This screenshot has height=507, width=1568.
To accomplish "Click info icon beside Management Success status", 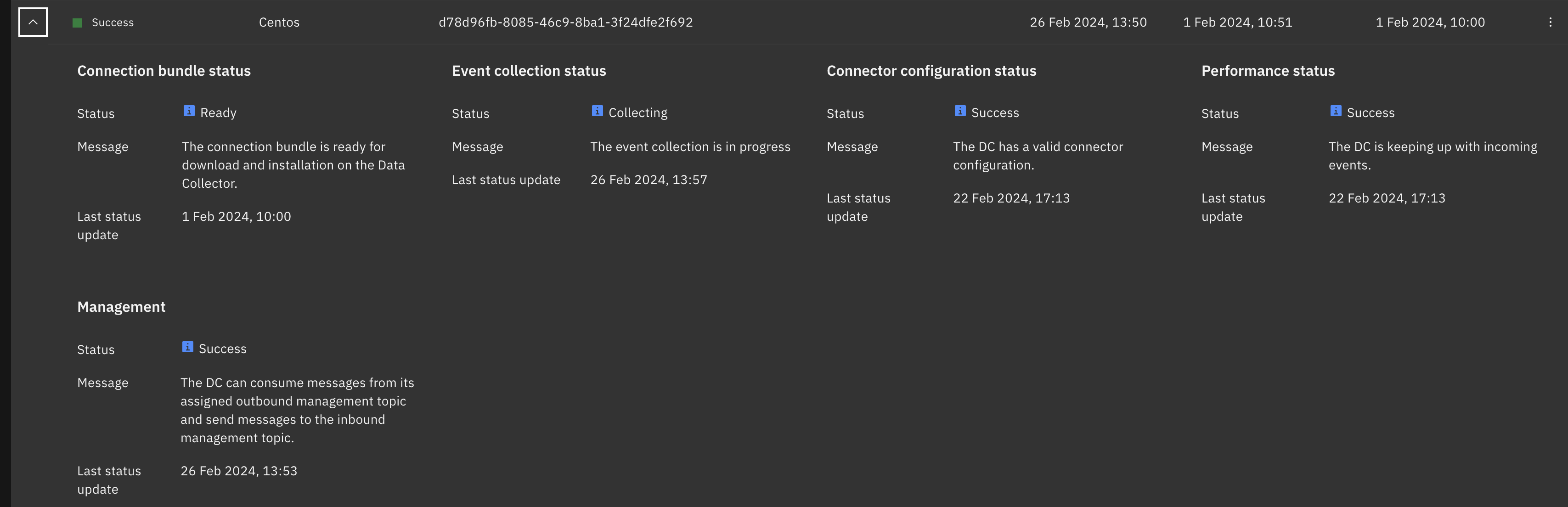I will (x=187, y=347).
